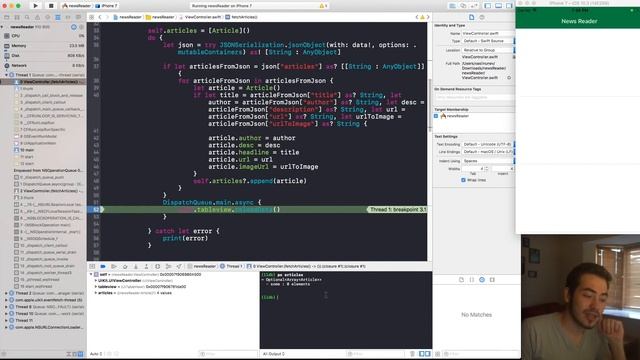The height and width of the screenshot is (360, 640).
Task: Simulate location in debug bar
Action: 179,266
